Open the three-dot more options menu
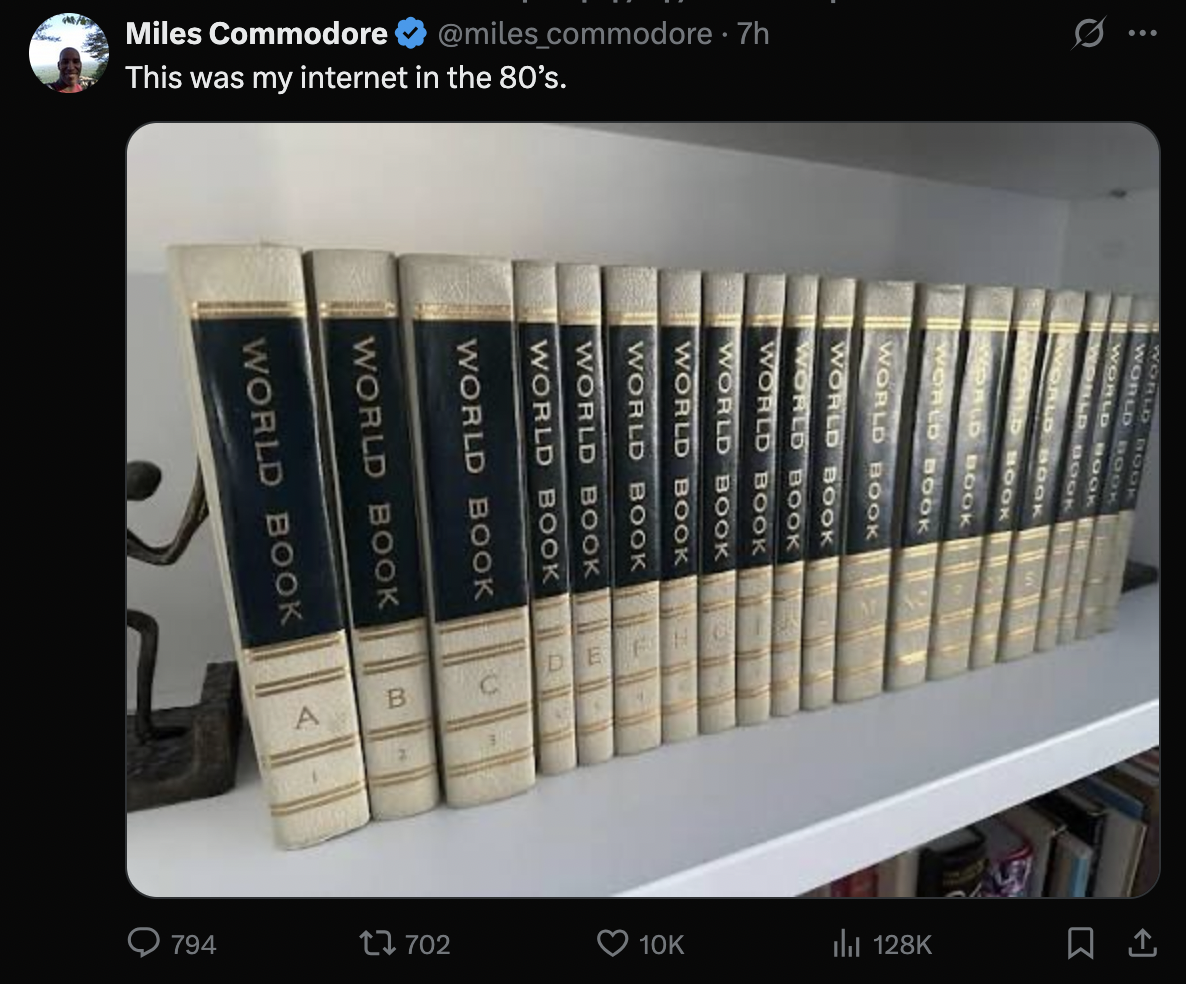1186x984 pixels. click(x=1142, y=33)
